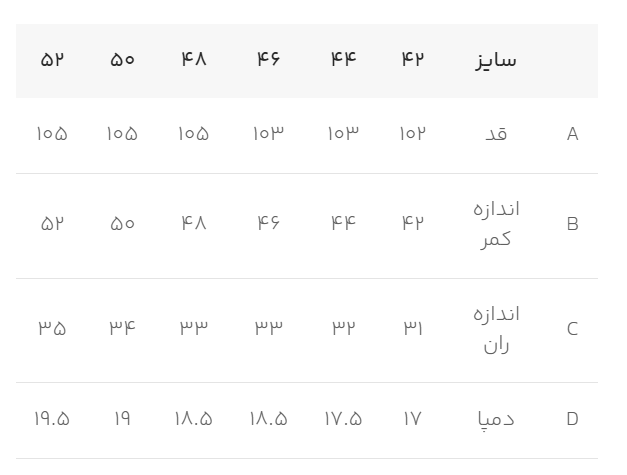Click the دمپا row title

[496, 420]
